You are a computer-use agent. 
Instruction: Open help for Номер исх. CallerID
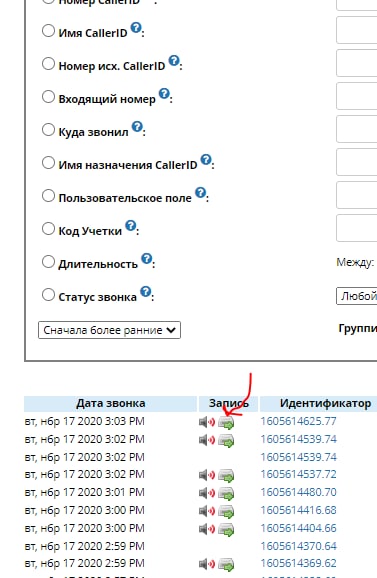click(x=174, y=60)
